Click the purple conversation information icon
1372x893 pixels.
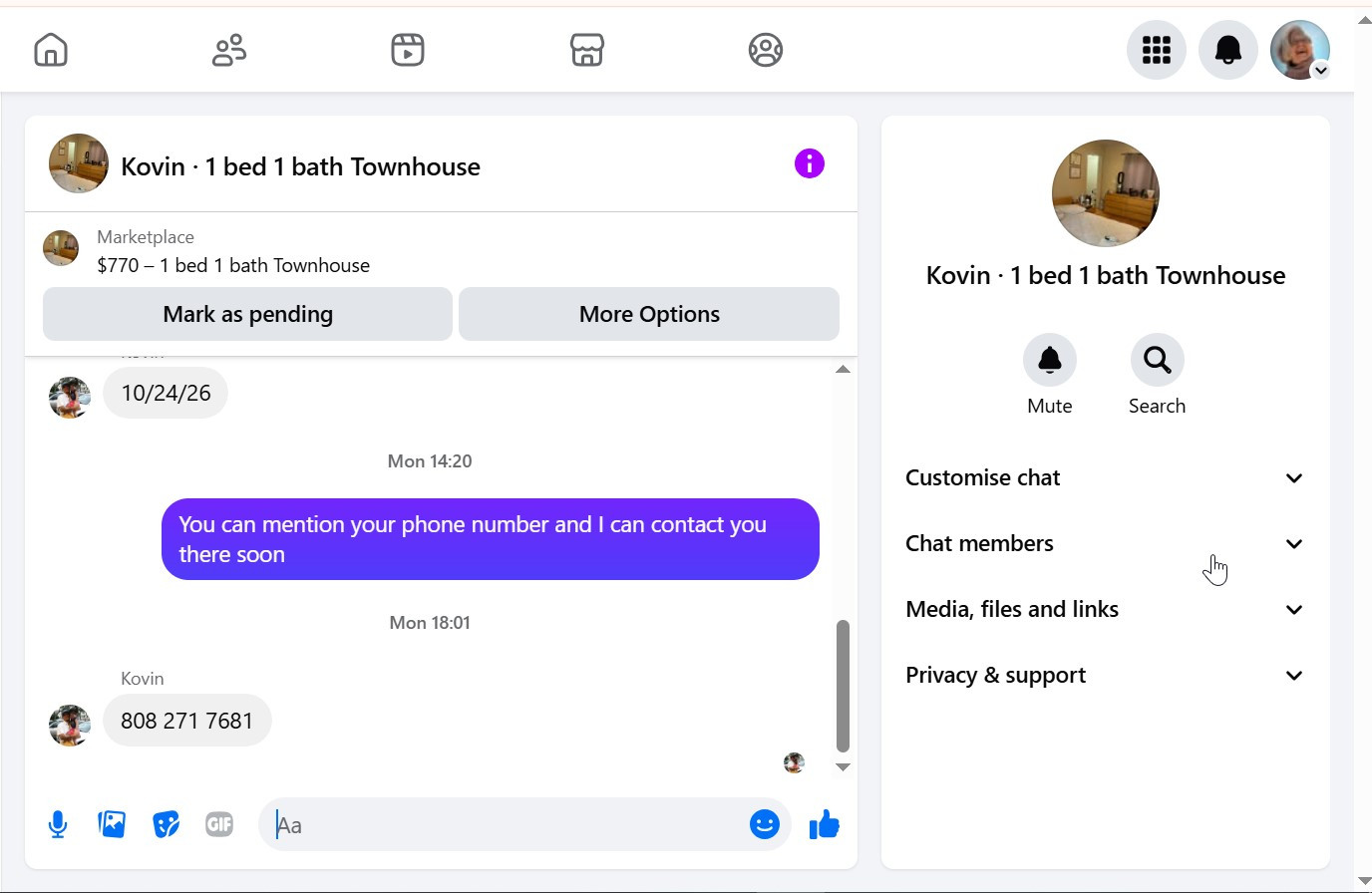pos(810,163)
